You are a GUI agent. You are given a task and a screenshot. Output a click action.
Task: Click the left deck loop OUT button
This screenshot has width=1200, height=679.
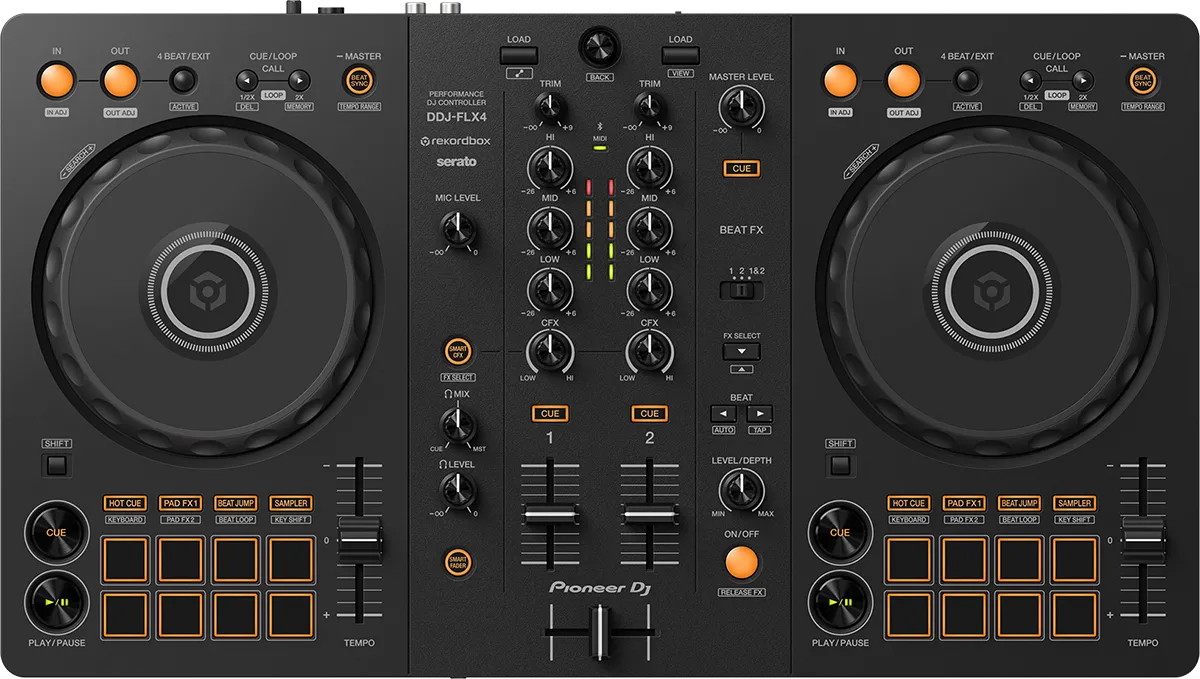click(x=119, y=80)
